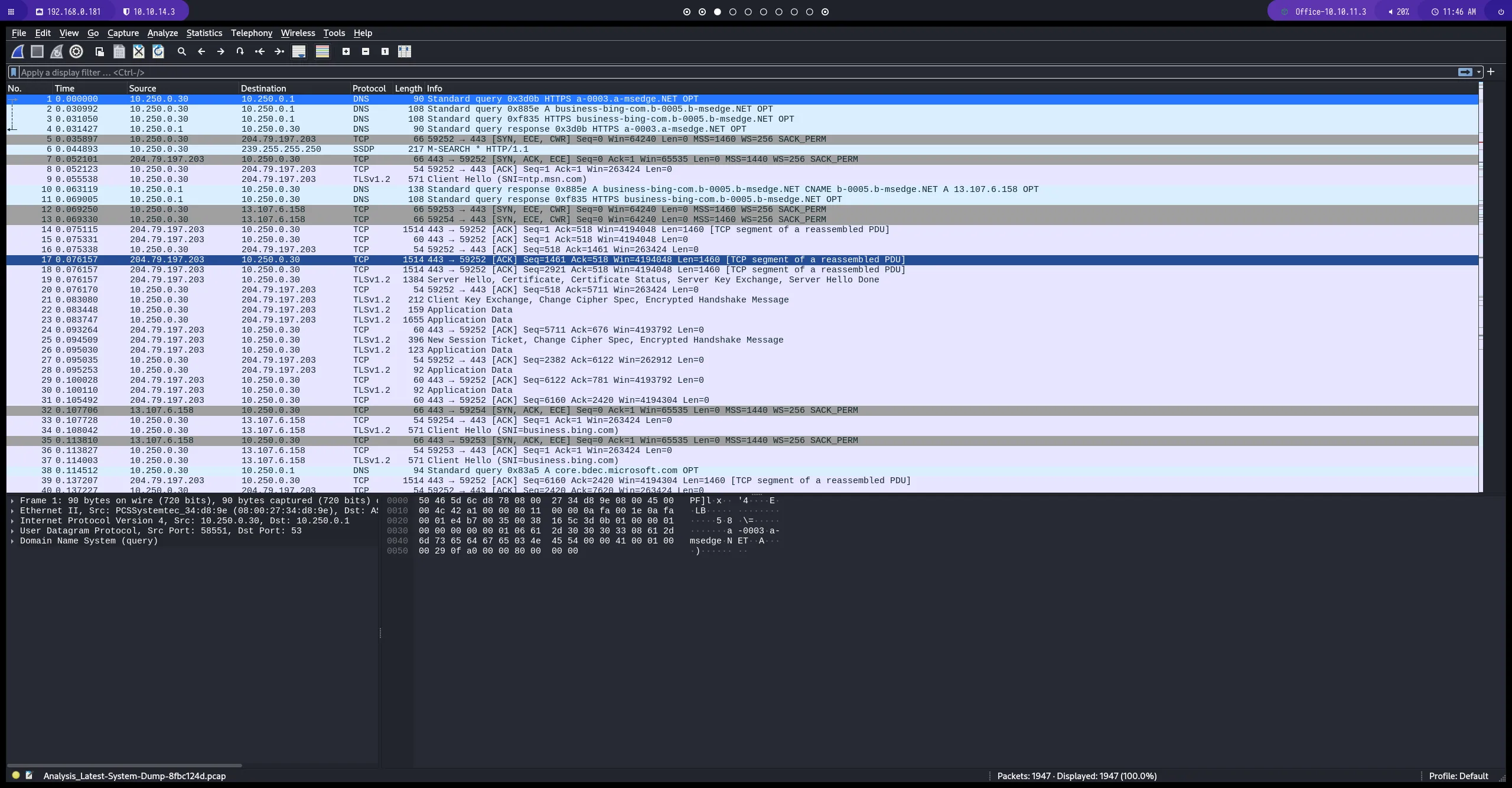This screenshot has width=1512, height=788.
Task: Click the close capture file icon
Action: coord(139,51)
